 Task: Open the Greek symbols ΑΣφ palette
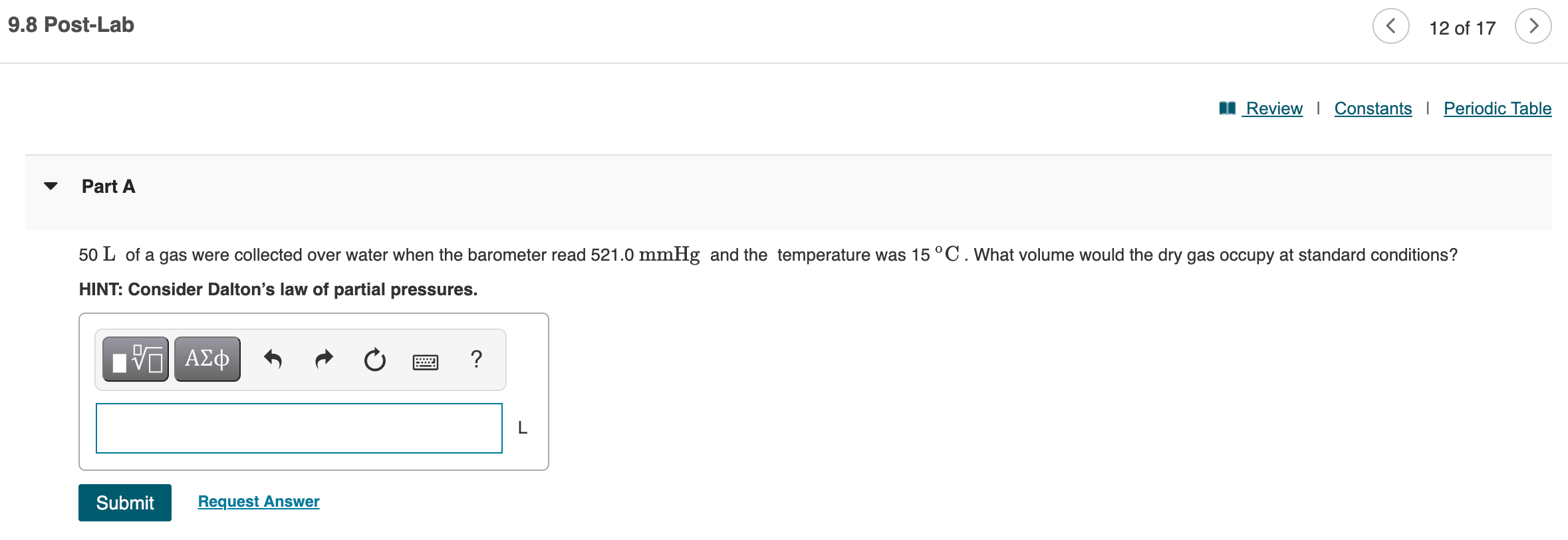tap(206, 359)
